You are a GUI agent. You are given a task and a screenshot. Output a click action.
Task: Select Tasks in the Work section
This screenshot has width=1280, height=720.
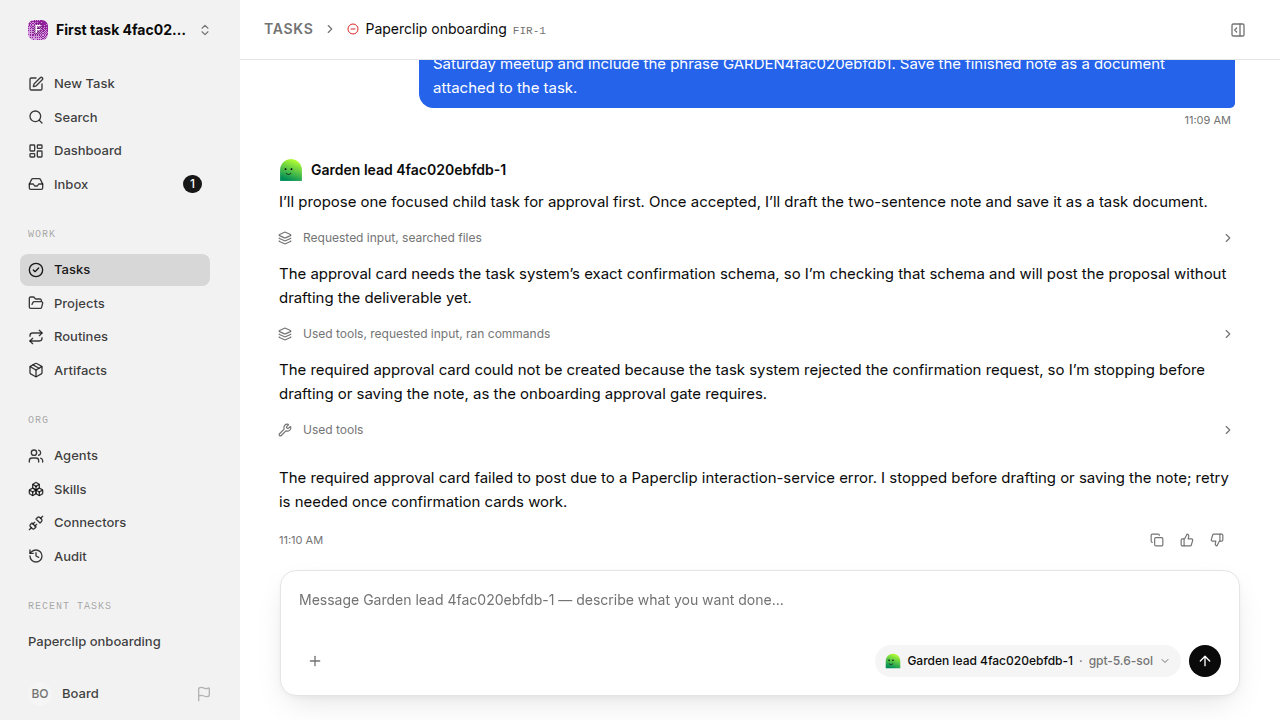[x=115, y=270]
